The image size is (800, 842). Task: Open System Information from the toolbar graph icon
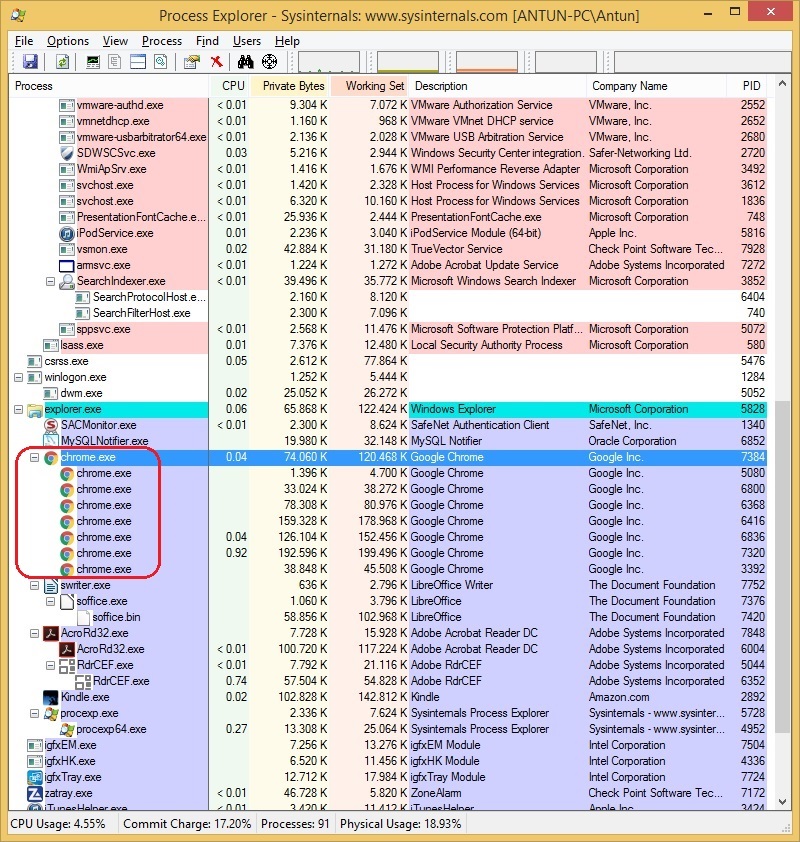point(91,61)
